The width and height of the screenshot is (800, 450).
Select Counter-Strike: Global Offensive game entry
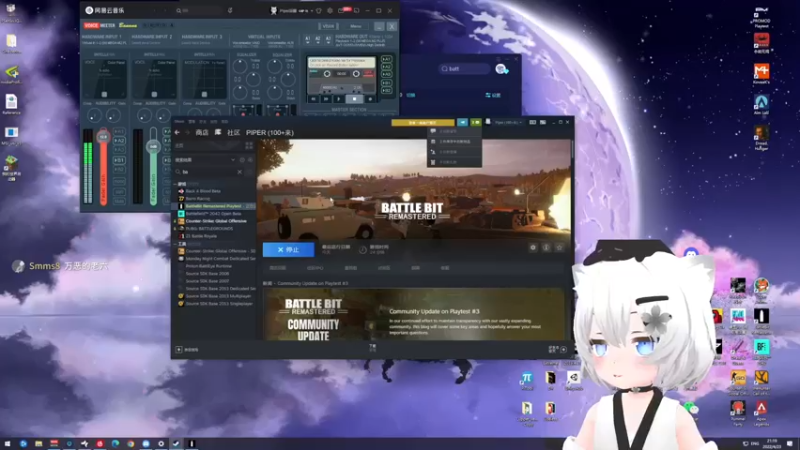tap(216, 221)
